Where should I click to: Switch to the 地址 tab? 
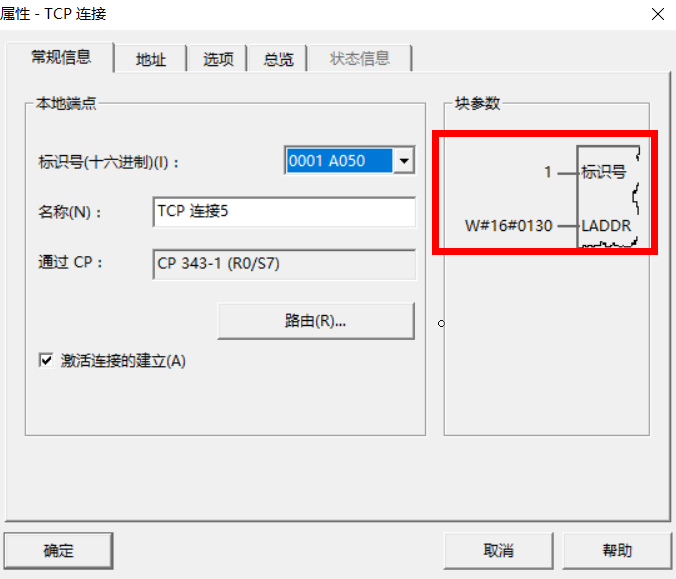[150, 59]
